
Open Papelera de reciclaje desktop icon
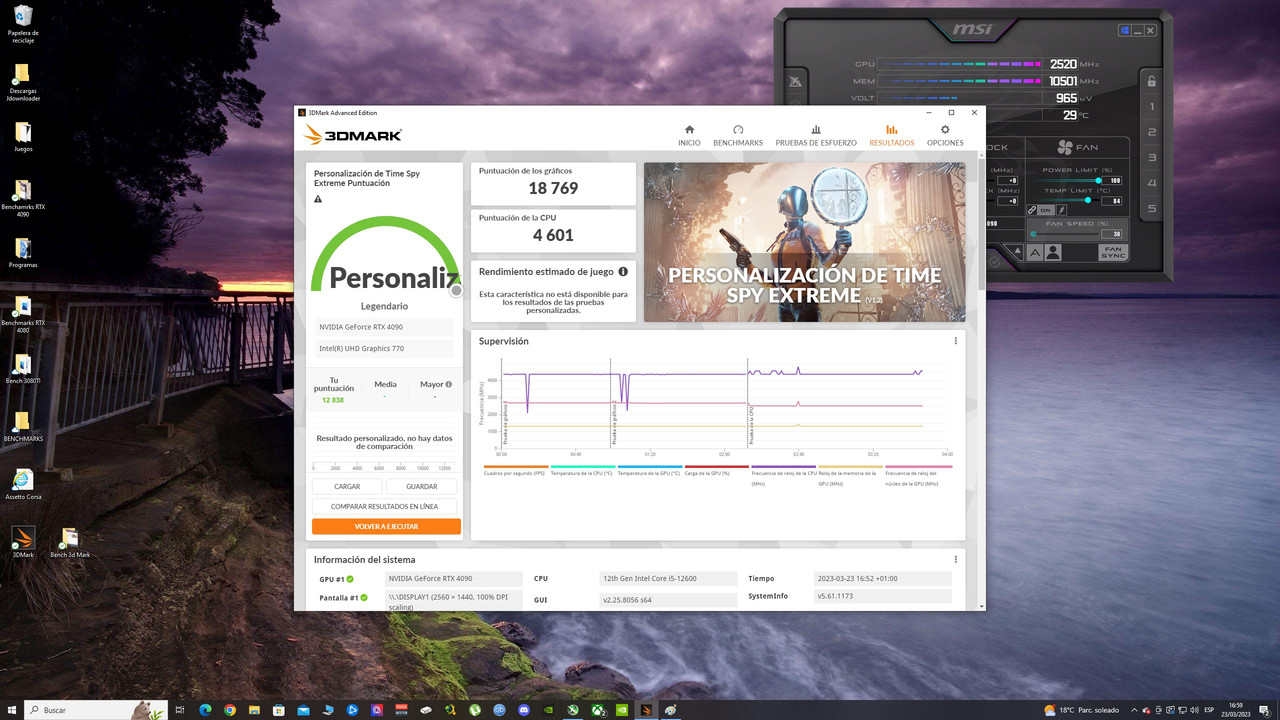point(23,25)
